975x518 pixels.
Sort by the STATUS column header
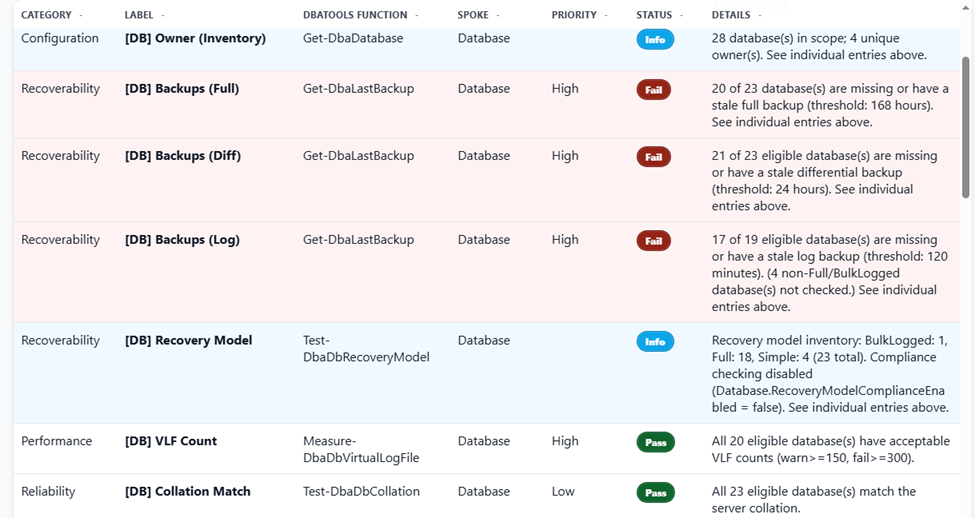654,15
